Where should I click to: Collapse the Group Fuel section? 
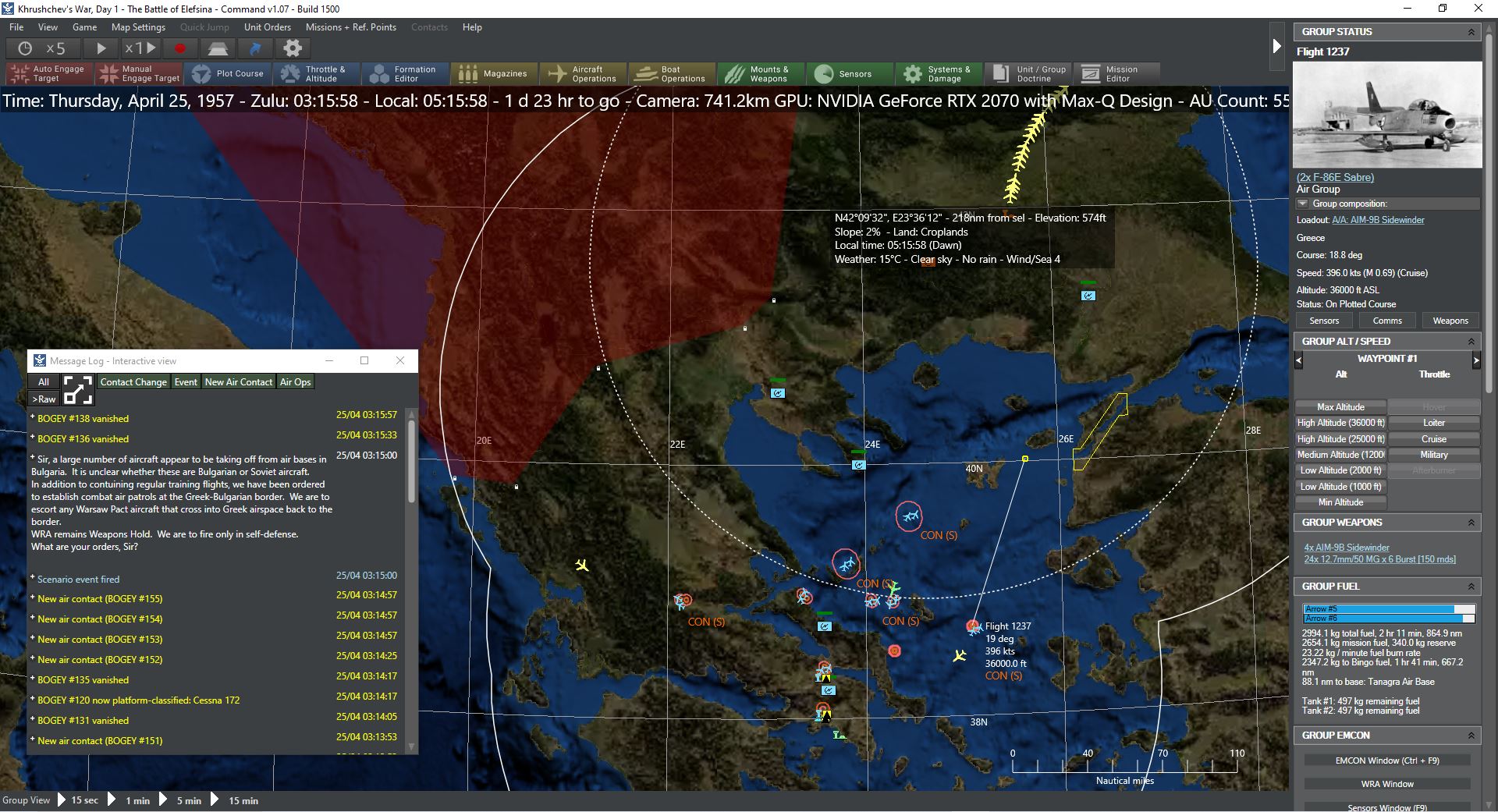1471,587
